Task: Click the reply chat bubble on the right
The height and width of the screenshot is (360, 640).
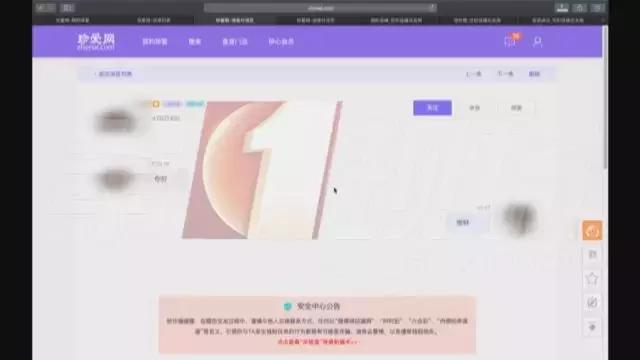Action: pyautogui.click(x=468, y=222)
